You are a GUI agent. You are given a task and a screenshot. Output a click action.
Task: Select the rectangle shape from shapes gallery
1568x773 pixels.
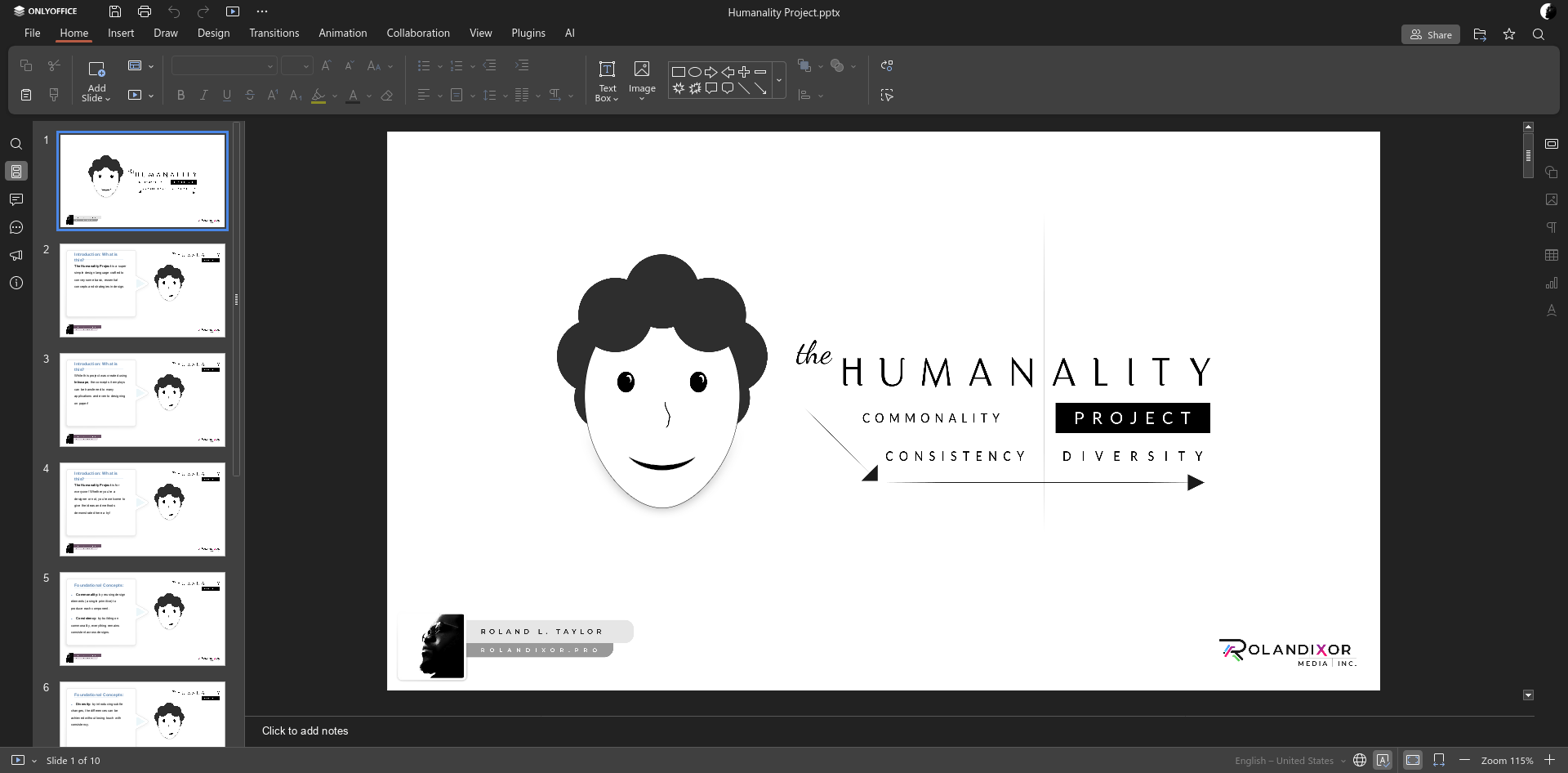(678, 72)
